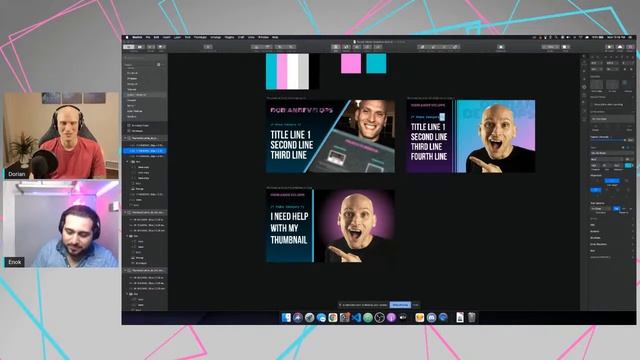Click Dorian's video tile
This screenshot has height=360, width=640.
pyautogui.click(x=61, y=136)
